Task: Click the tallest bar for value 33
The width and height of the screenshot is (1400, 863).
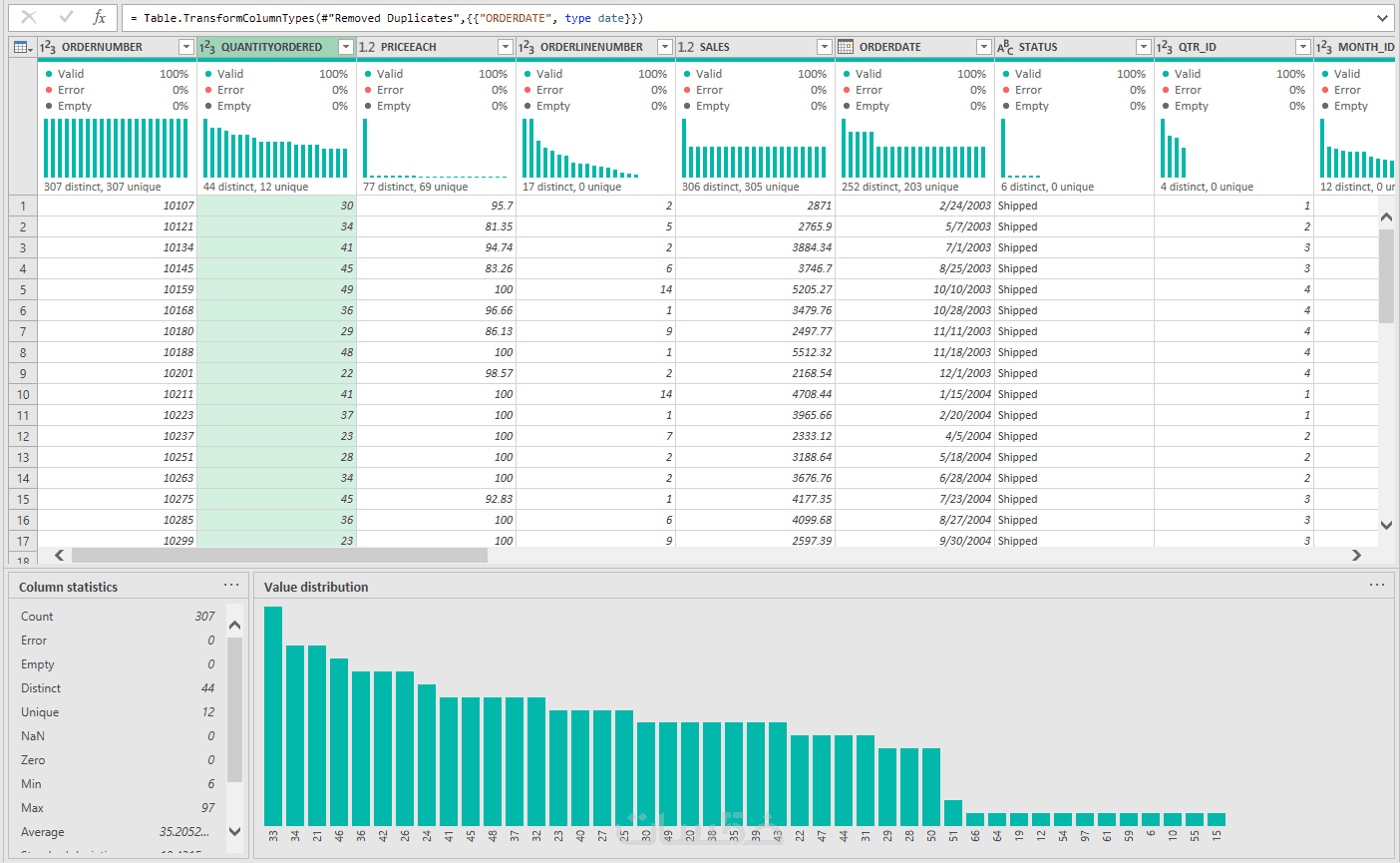Action: click(273, 715)
